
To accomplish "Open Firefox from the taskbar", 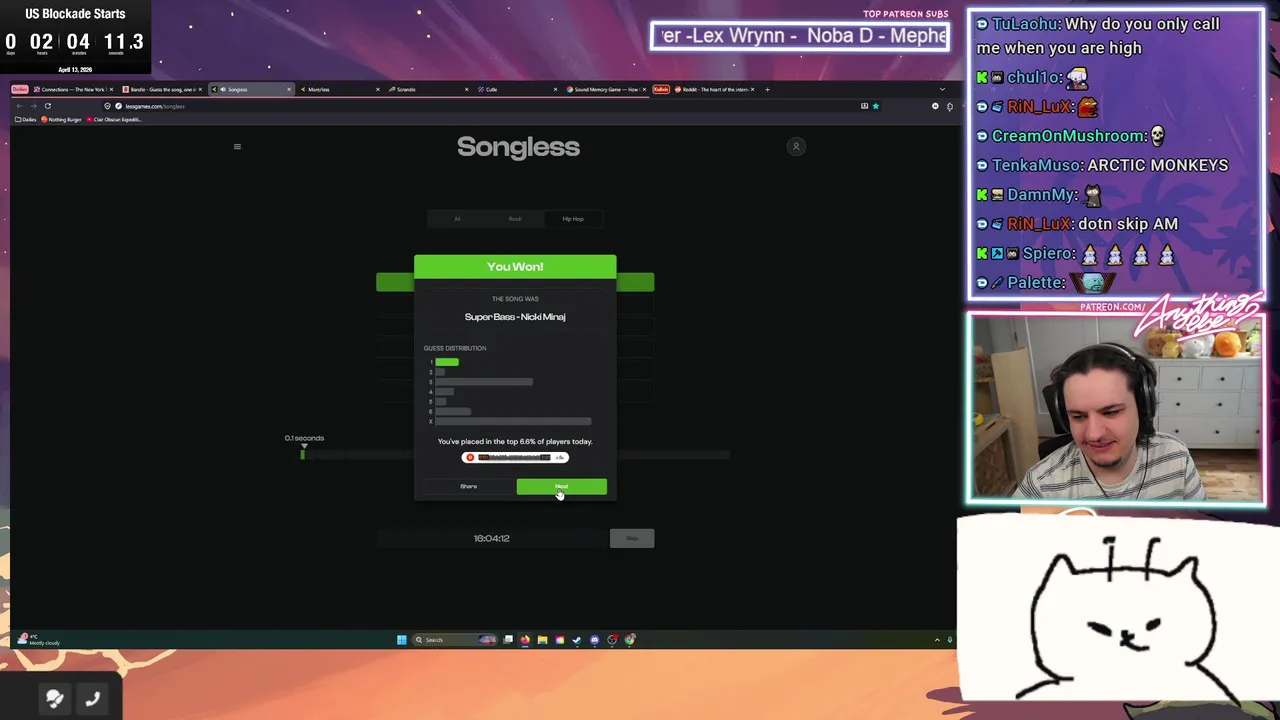I will pos(525,640).
